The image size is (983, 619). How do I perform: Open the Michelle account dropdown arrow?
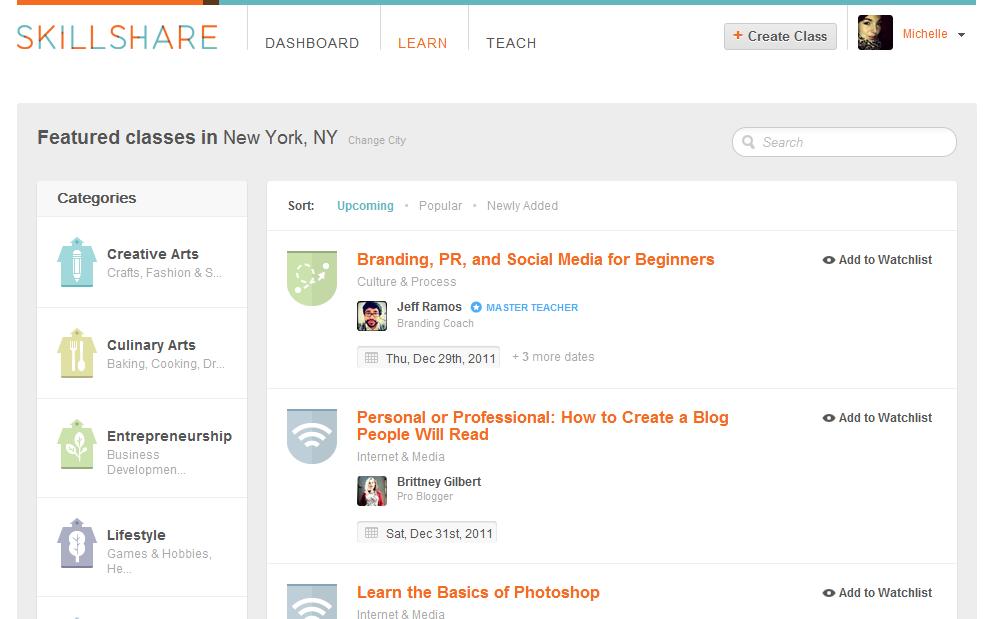961,35
